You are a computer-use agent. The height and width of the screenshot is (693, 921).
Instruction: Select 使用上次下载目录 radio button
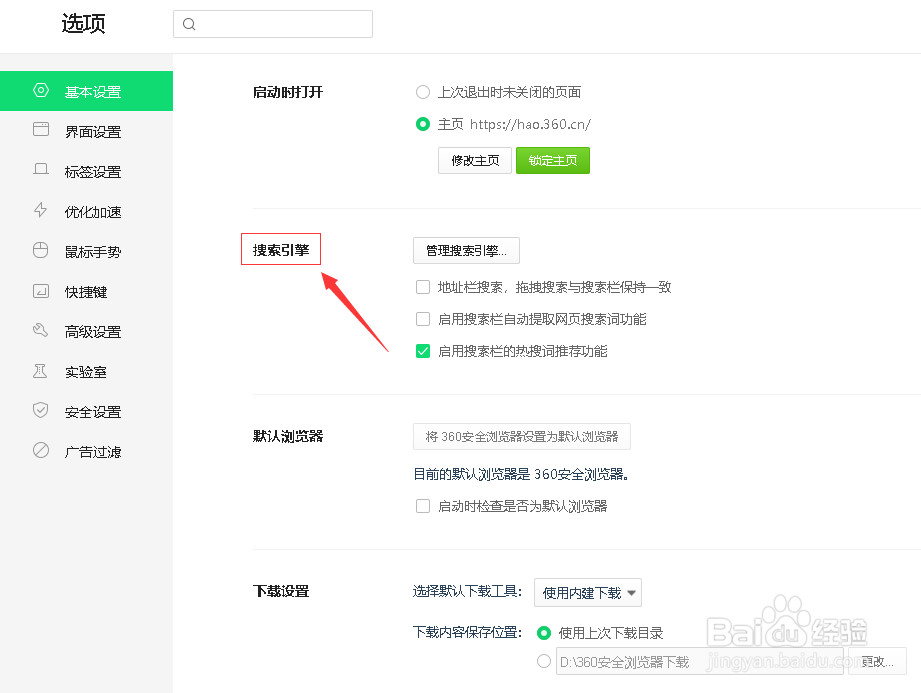point(544,633)
